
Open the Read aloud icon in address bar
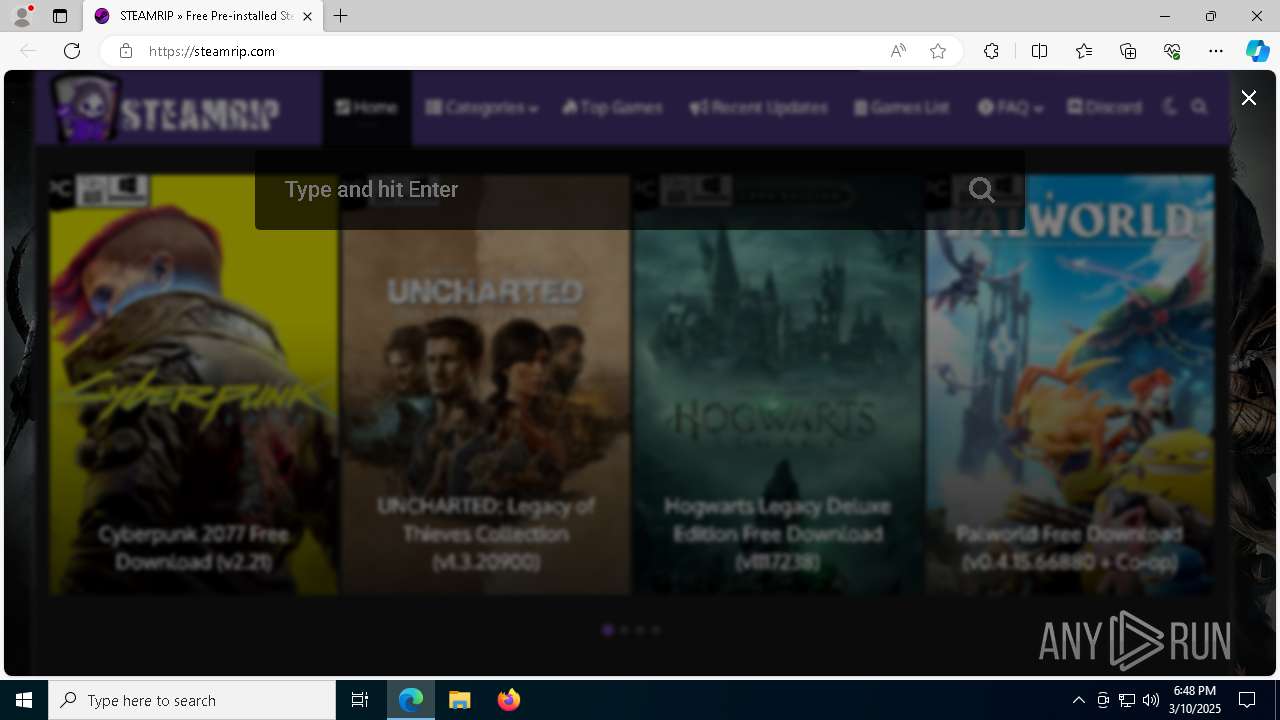click(898, 51)
